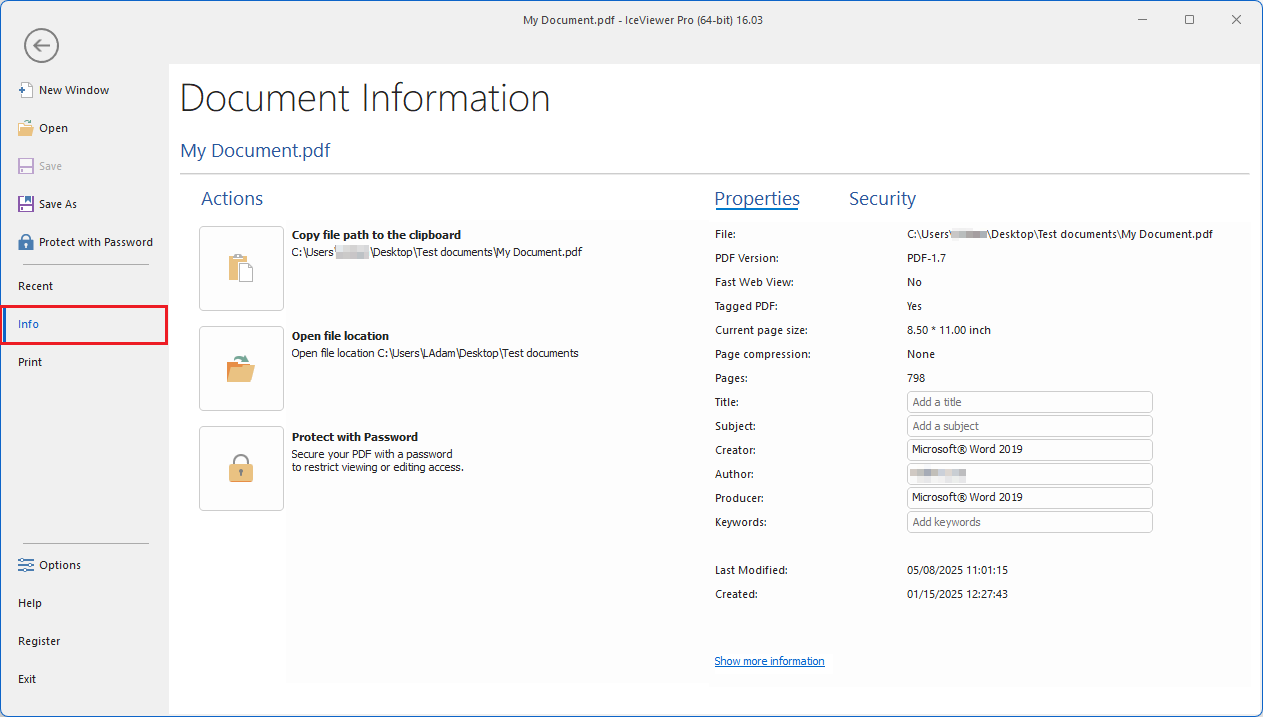Click the padlock Protect with Password tile
The image size is (1263, 717).
[x=241, y=469]
